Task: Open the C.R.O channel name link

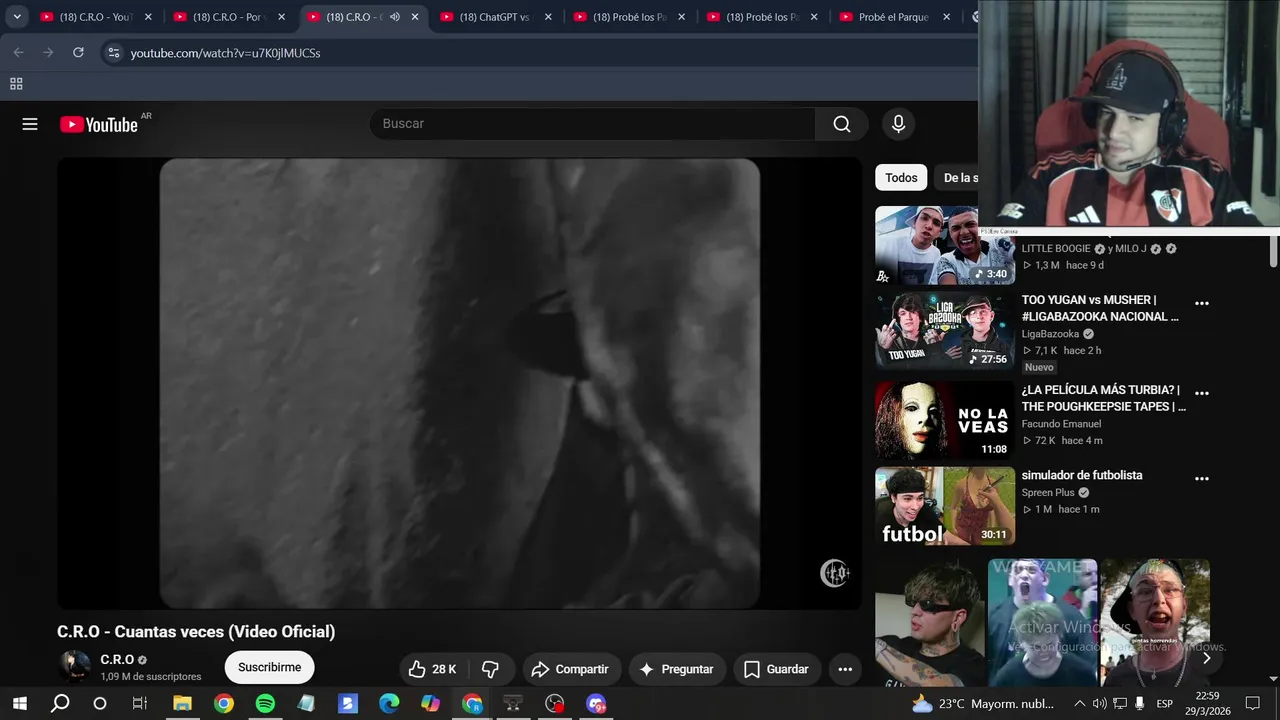Action: click(117, 660)
